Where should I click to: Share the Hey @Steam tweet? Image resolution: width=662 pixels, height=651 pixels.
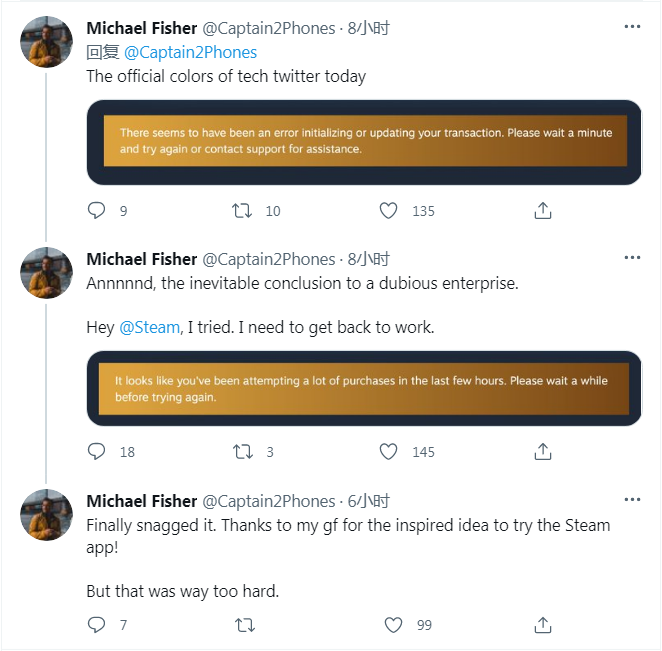point(543,452)
